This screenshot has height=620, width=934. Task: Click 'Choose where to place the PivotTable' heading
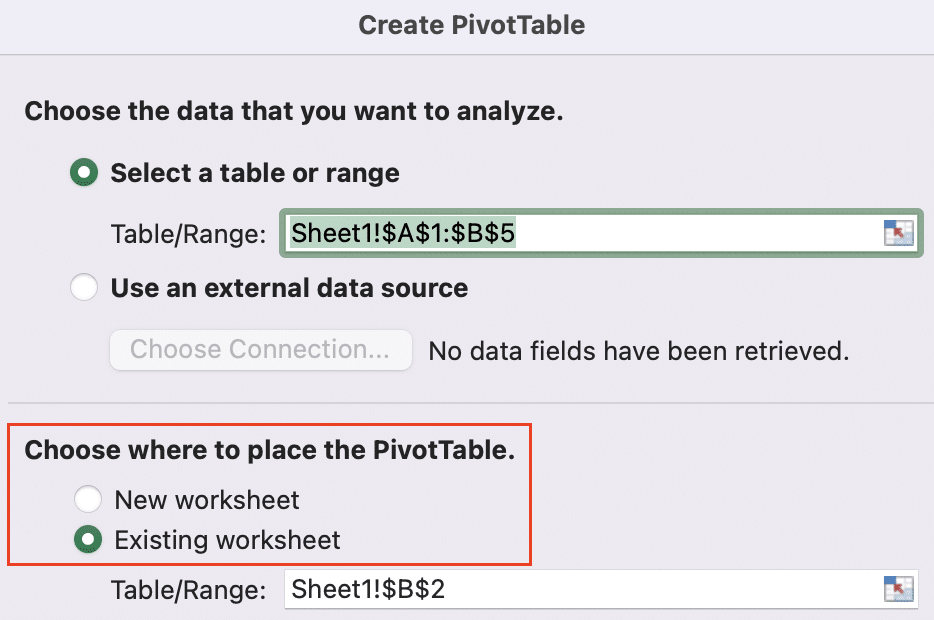[269, 450]
